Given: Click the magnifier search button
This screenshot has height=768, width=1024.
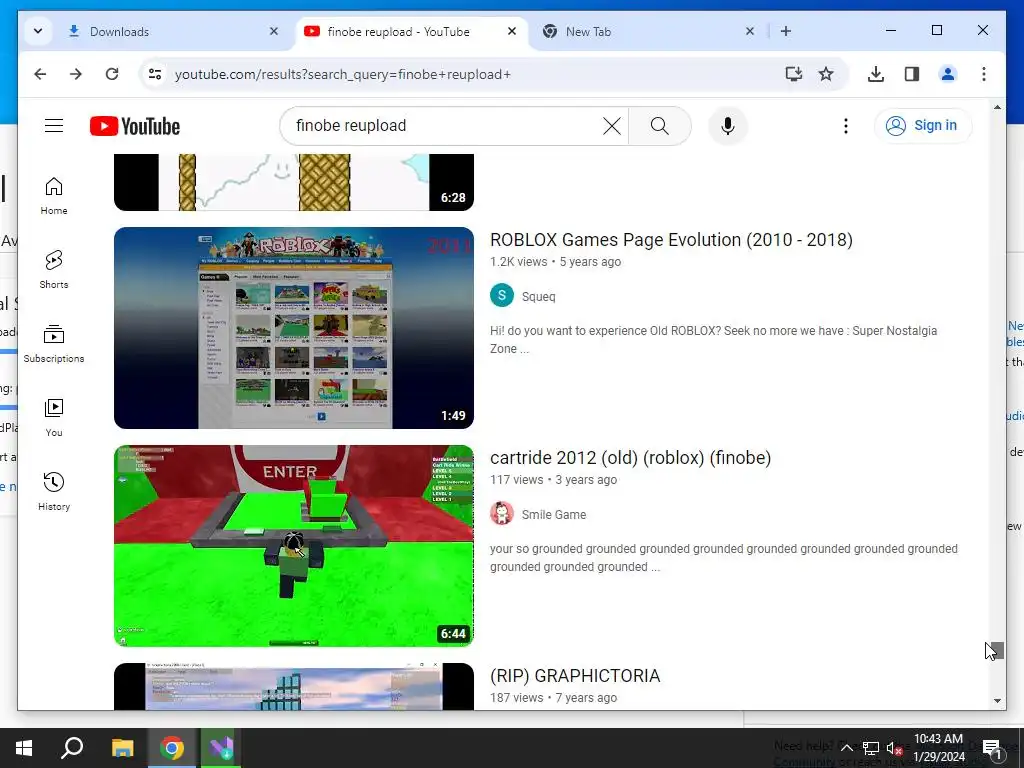Looking at the screenshot, I should (x=660, y=125).
